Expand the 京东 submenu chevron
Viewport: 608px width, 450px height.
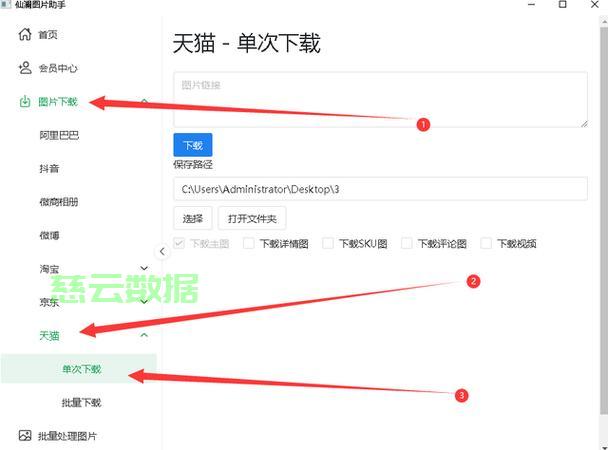(144, 301)
